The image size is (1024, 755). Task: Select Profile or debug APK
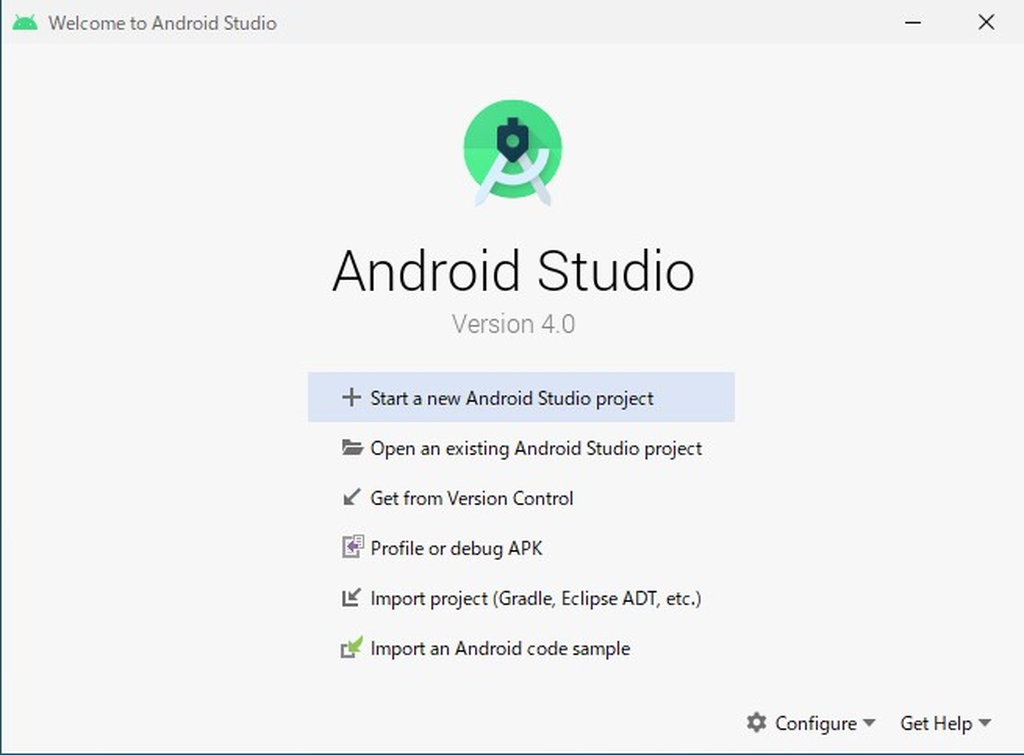click(x=455, y=548)
